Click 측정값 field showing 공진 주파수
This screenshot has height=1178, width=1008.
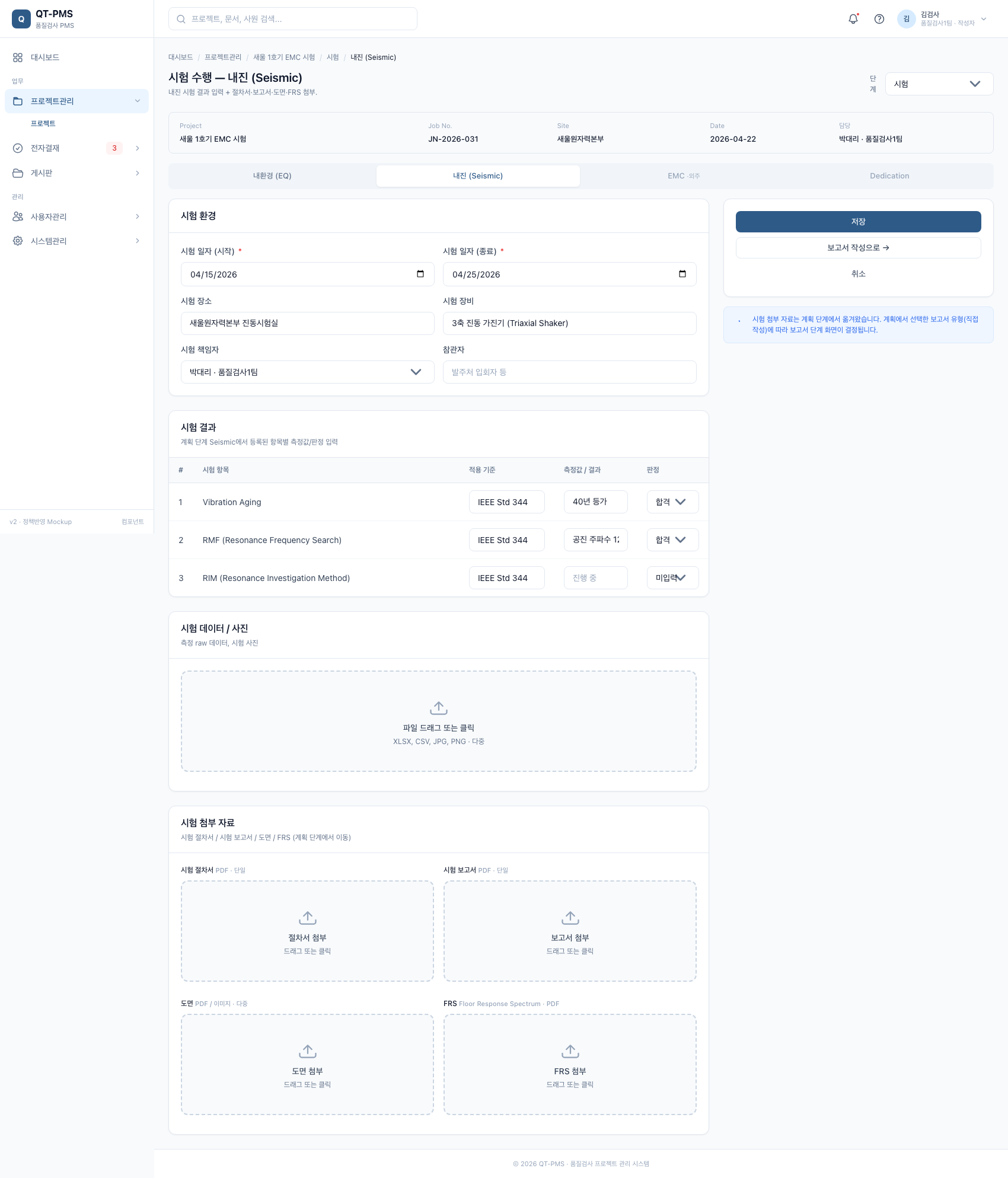595,540
